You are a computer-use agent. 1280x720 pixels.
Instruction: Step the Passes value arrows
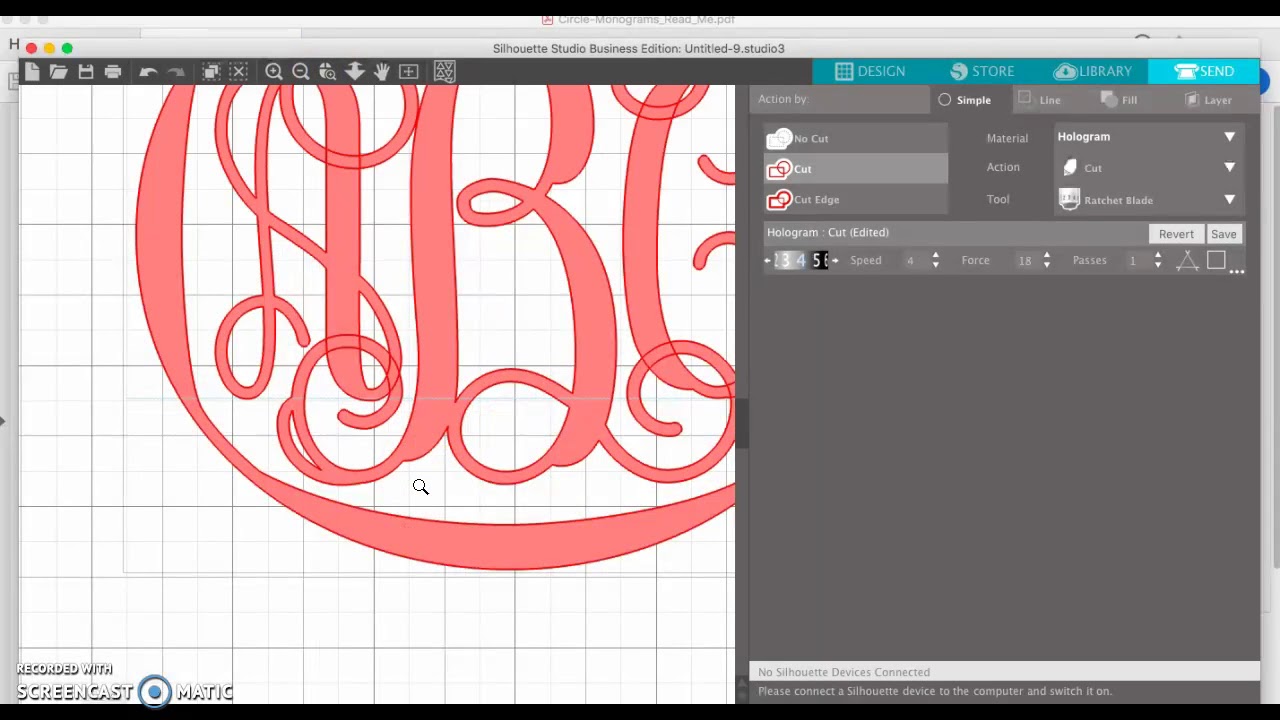click(1157, 261)
